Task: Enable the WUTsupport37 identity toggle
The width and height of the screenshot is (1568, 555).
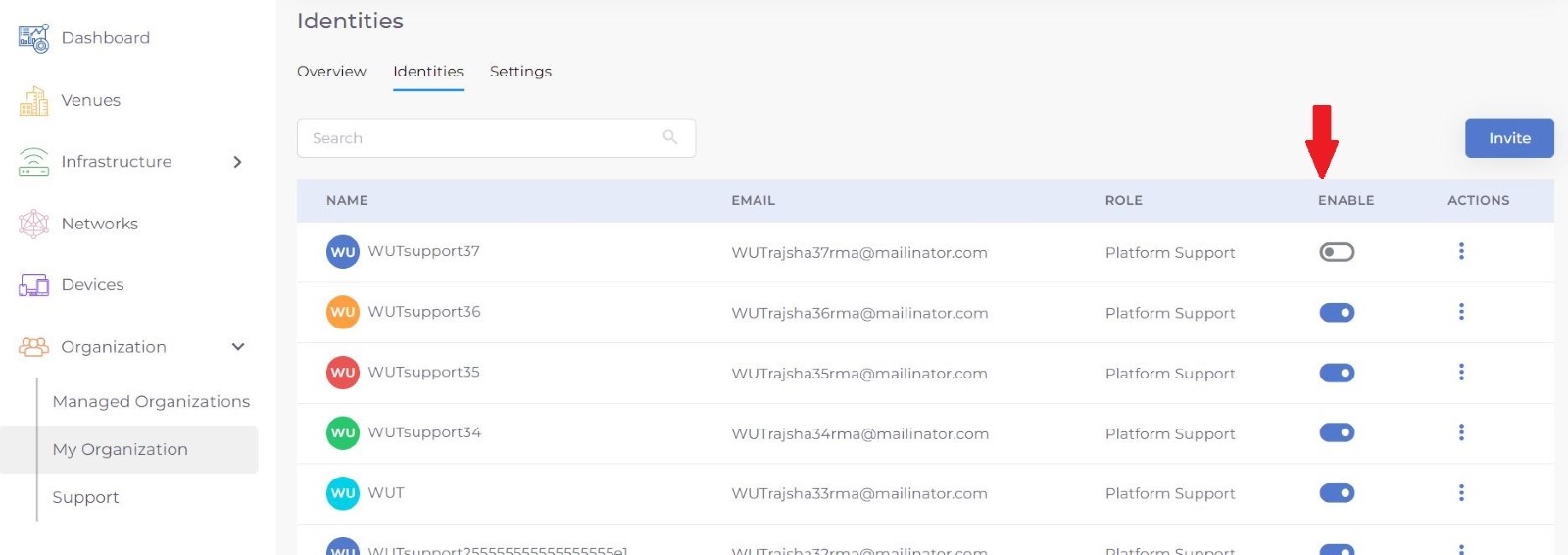Action: (x=1337, y=253)
